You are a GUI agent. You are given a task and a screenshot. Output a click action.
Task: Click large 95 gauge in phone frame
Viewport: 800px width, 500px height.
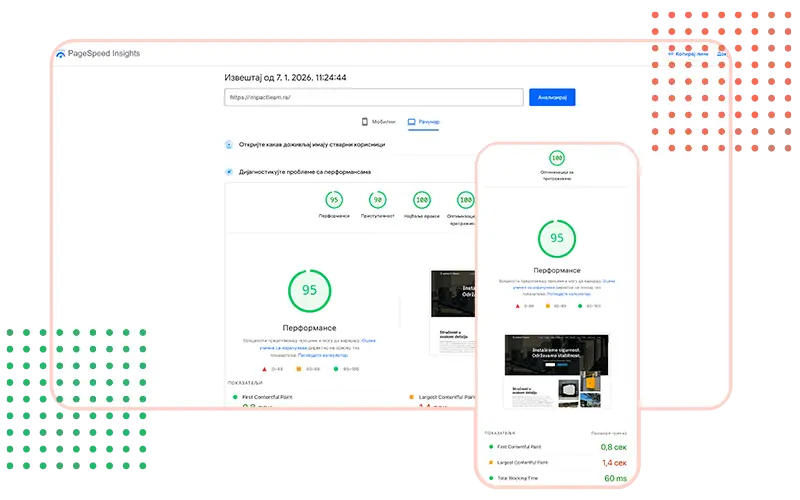(557, 238)
